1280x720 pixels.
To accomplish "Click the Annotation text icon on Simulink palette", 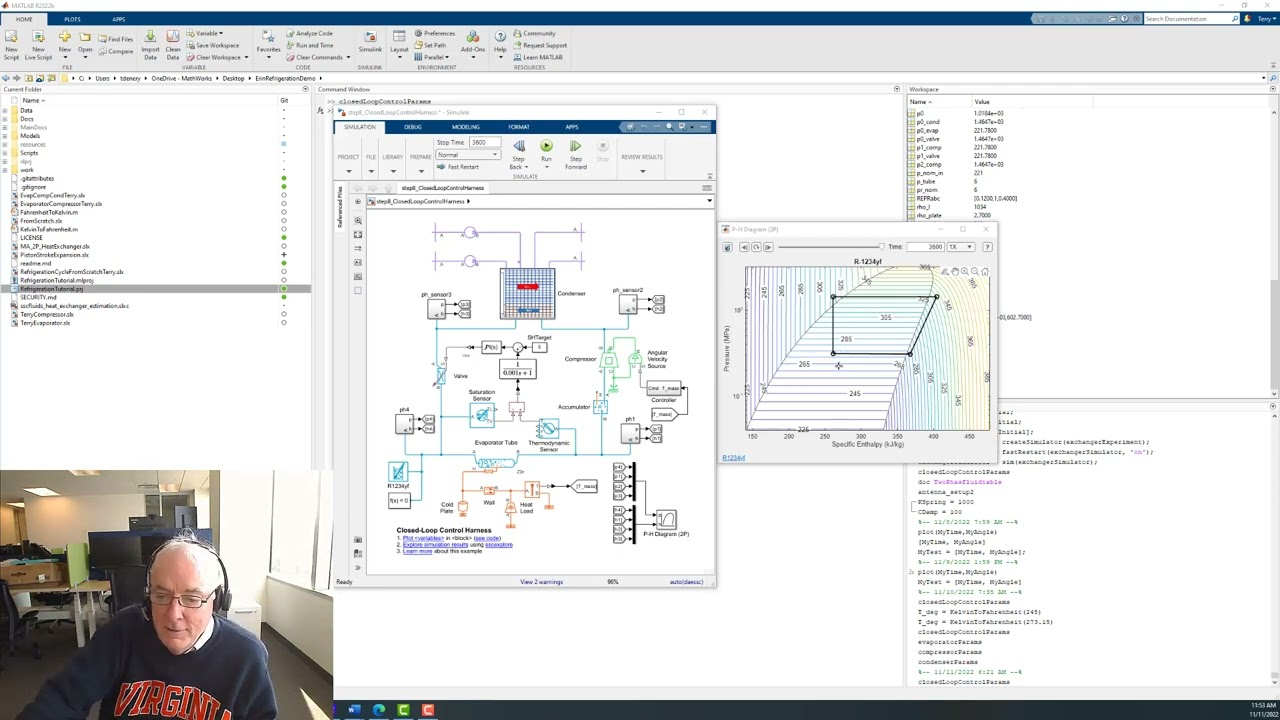I will coord(358,262).
